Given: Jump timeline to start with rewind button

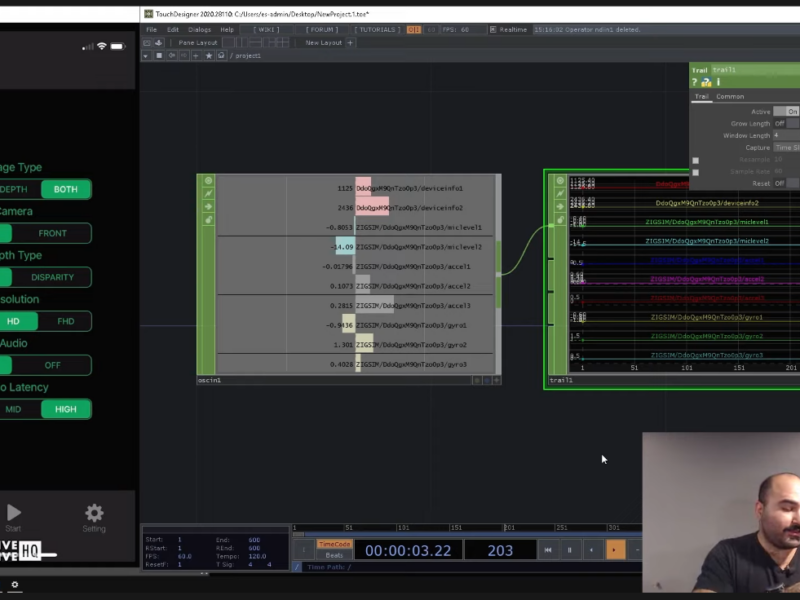Looking at the screenshot, I should pos(548,550).
